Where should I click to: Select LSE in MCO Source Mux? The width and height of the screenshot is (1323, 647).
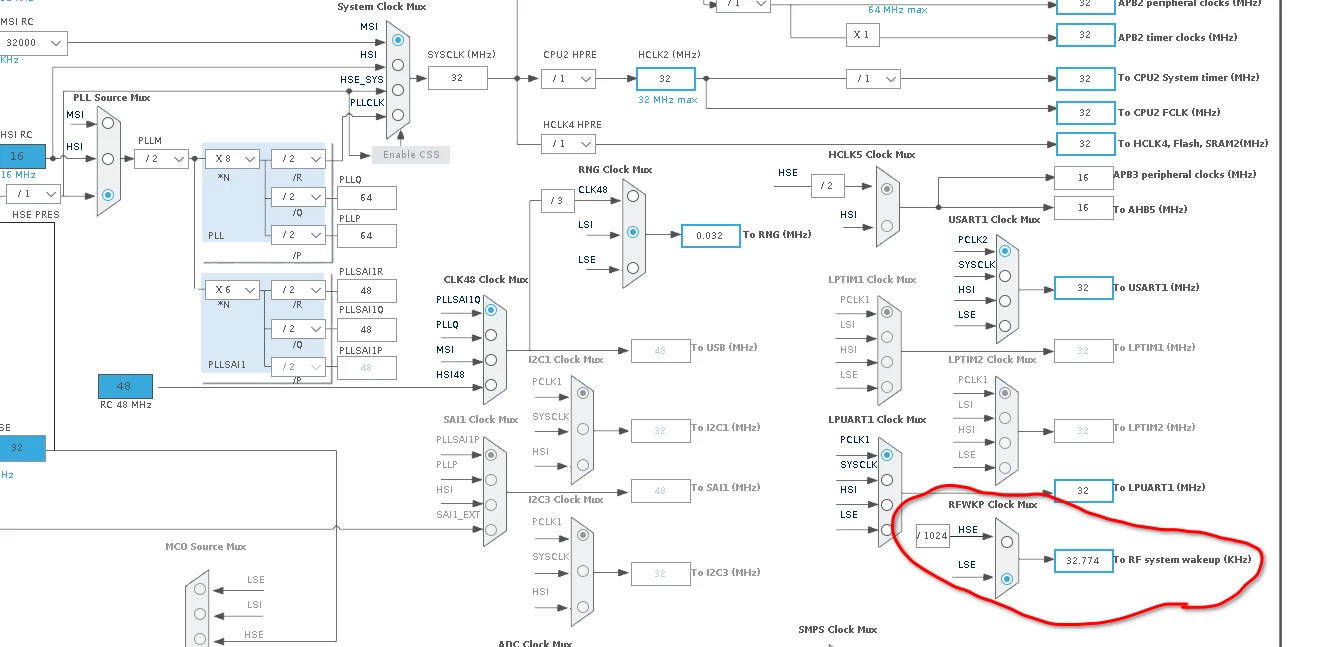coord(201,589)
